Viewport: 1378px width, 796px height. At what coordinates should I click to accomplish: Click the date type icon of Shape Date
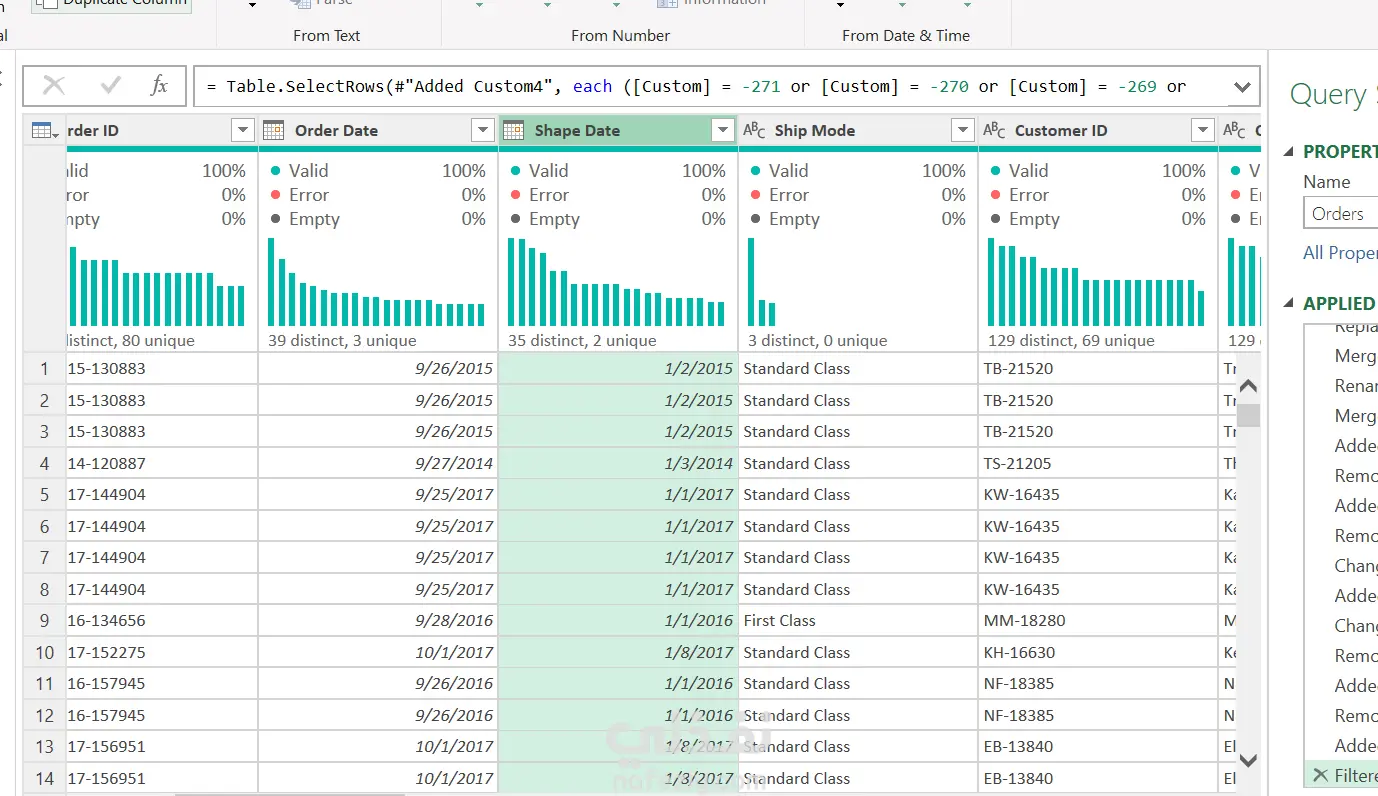click(513, 130)
